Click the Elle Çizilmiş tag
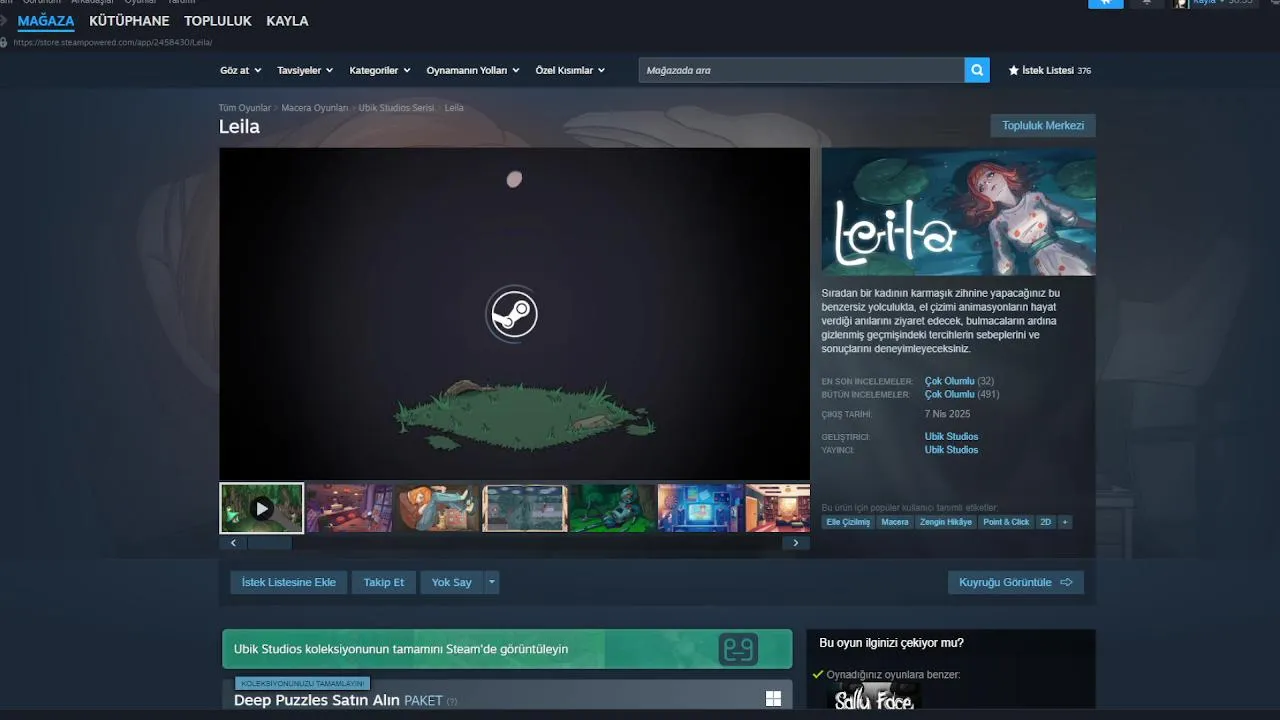Image resolution: width=1280 pixels, height=720 pixels. point(848,522)
